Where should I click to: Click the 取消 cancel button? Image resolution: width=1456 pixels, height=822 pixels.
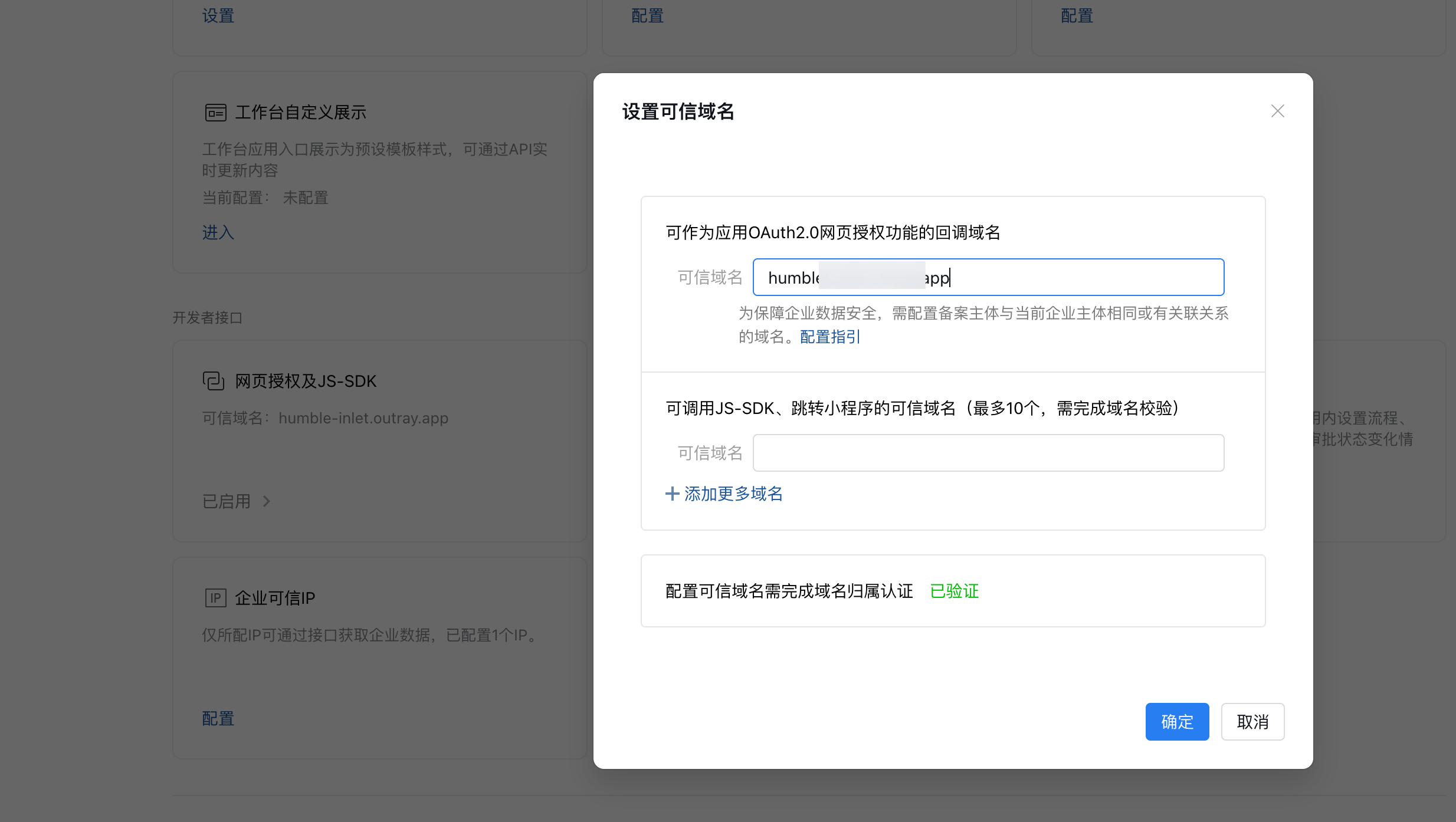(x=1252, y=721)
